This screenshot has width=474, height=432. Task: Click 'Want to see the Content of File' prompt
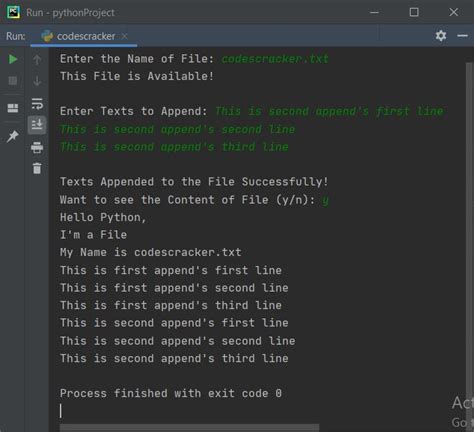pos(187,200)
